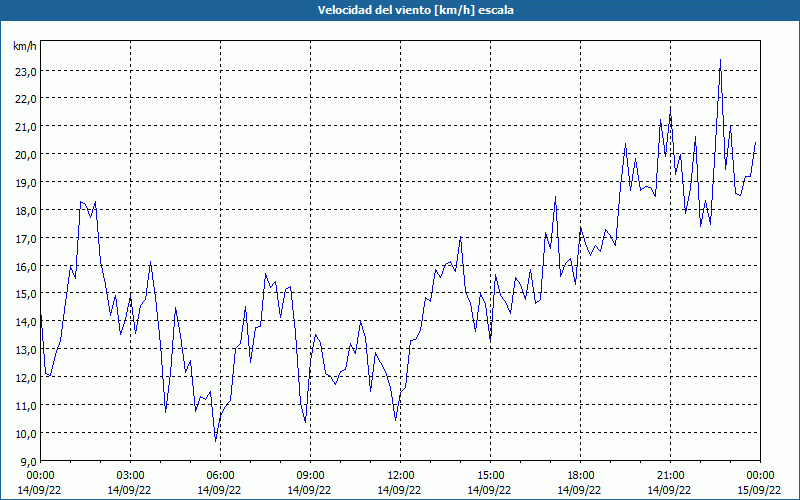Click the 00:00 label above 14/09/22
The image size is (800, 500).
coord(41,476)
